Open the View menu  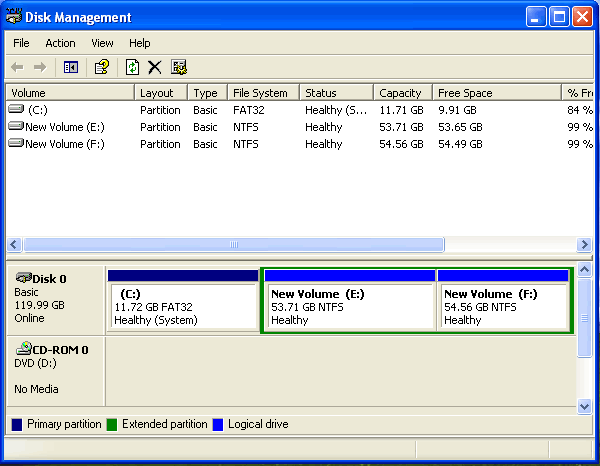tap(102, 43)
